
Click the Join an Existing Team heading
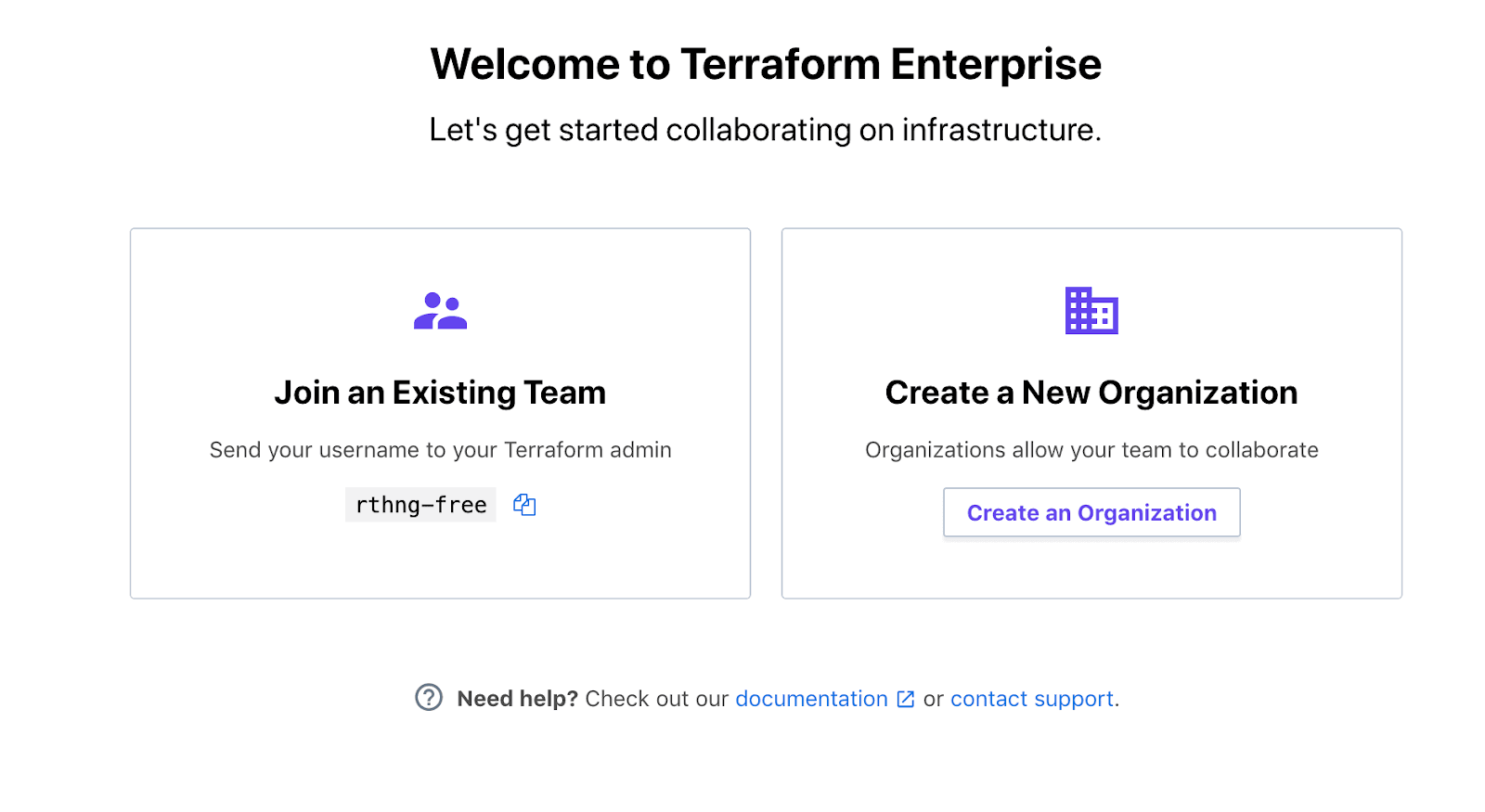[x=440, y=393]
